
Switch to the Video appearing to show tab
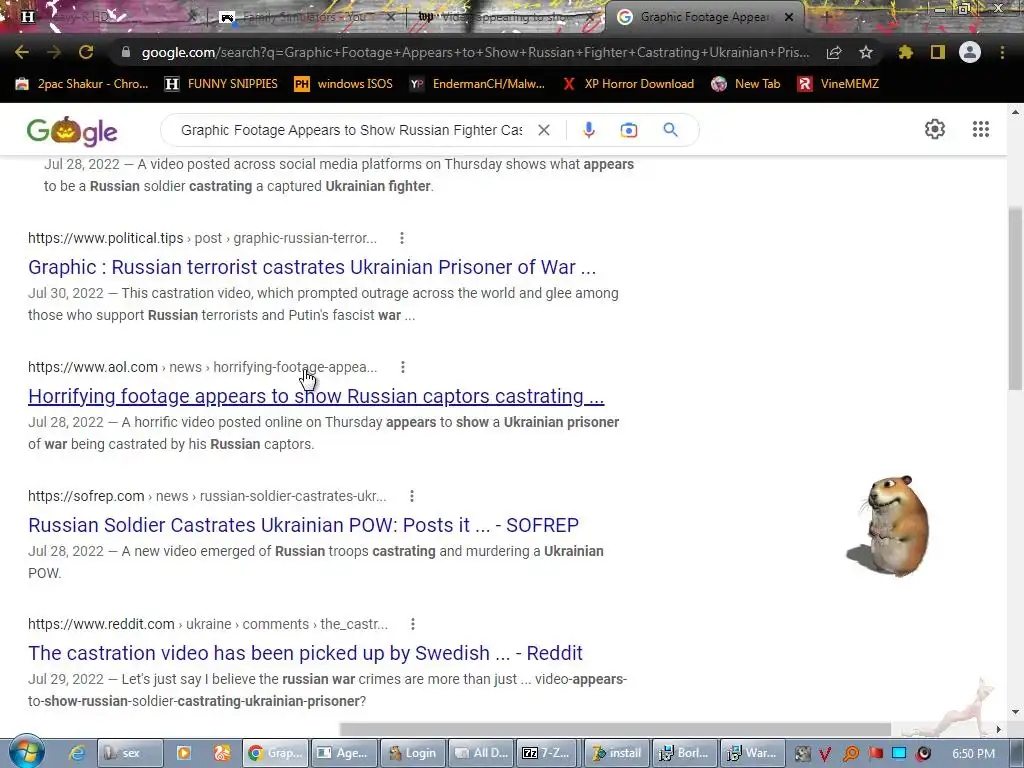(x=503, y=17)
